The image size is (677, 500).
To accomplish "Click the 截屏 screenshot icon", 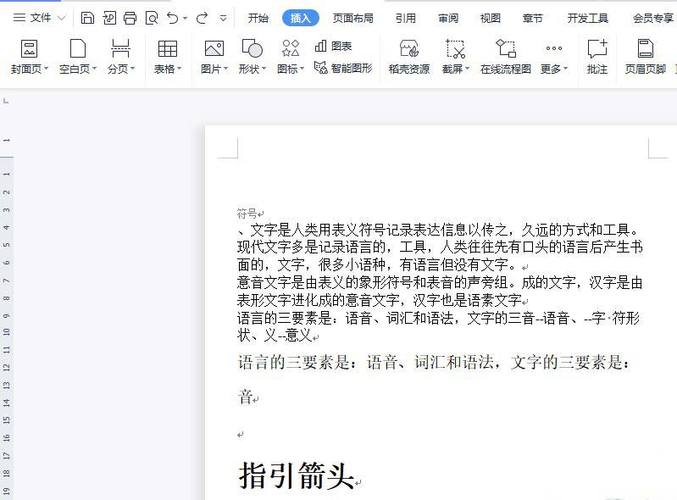I will [x=456, y=49].
